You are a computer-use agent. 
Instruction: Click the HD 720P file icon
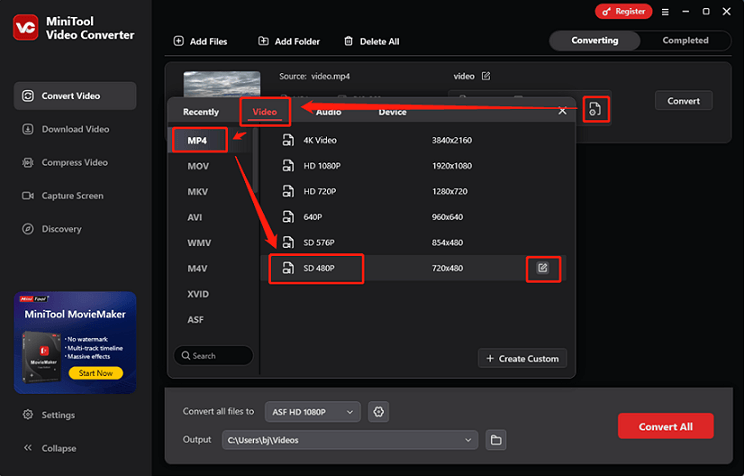(x=288, y=191)
